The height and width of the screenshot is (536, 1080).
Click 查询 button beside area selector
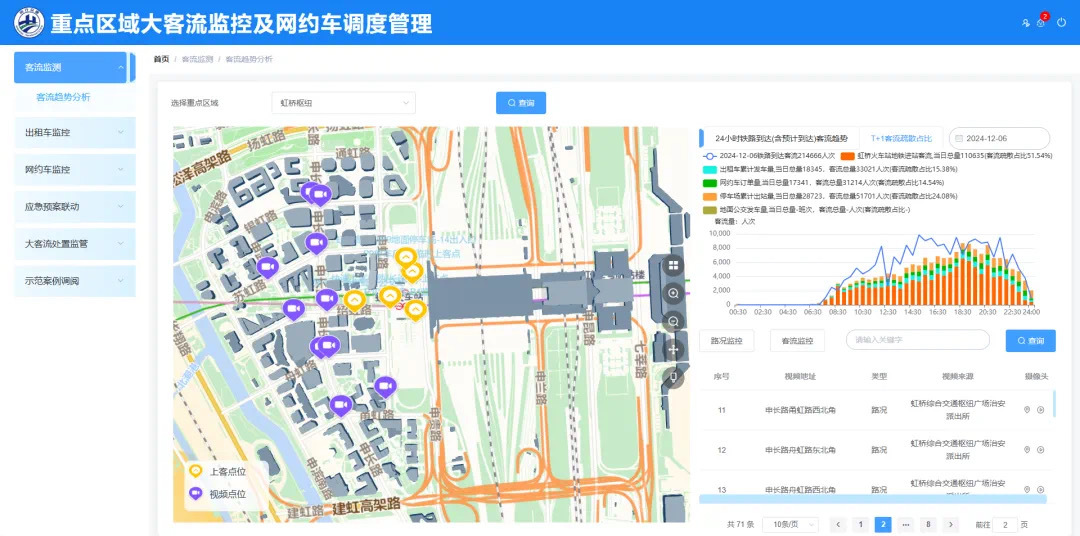521,103
